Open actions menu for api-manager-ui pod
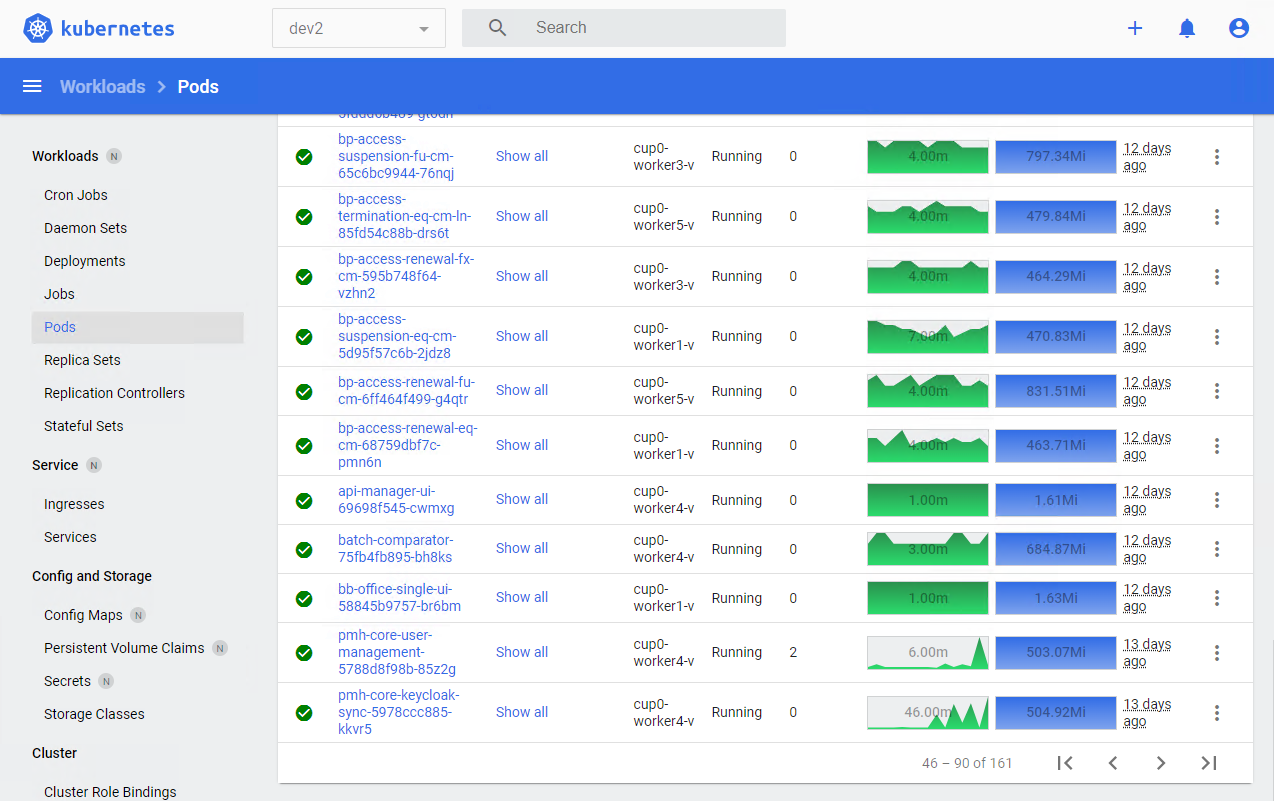The height and width of the screenshot is (801, 1274). pyautogui.click(x=1217, y=499)
